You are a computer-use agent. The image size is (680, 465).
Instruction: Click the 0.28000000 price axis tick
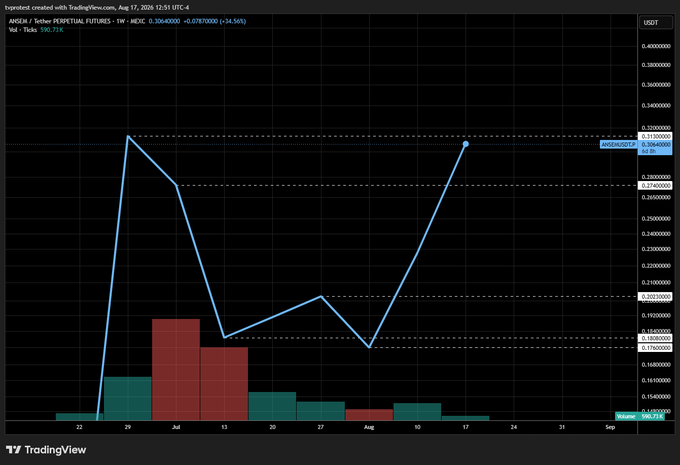coord(656,177)
